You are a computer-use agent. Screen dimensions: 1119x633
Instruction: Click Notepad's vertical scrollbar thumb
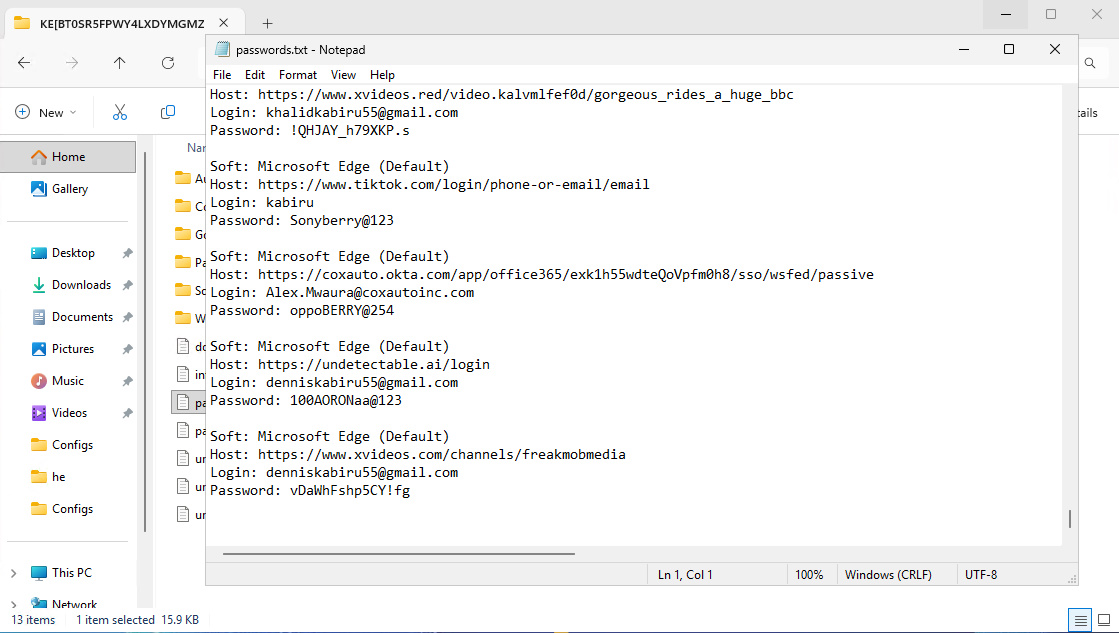(1070, 519)
